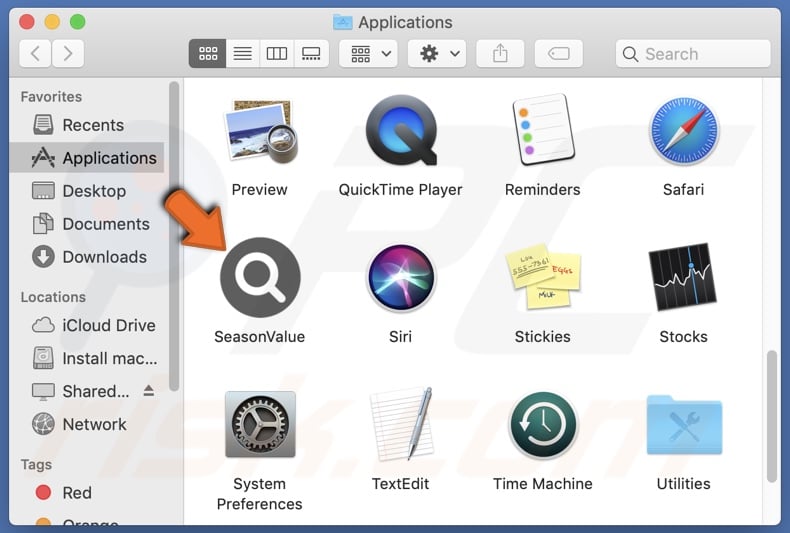Select Recents in the sidebar

87,125
